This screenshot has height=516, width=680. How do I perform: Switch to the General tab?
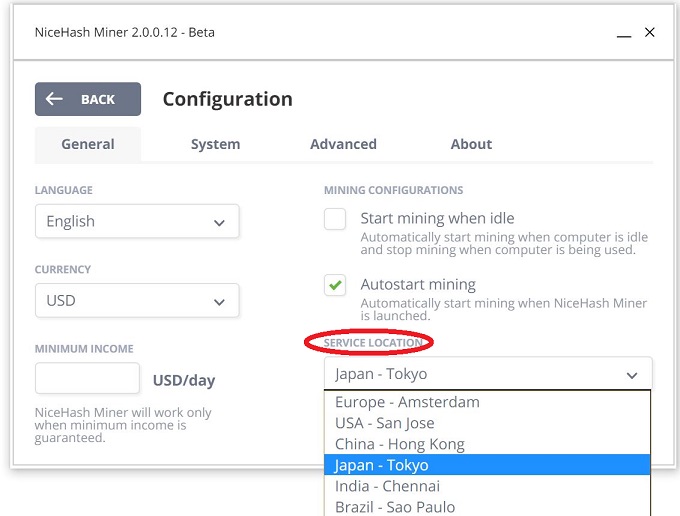pos(88,144)
